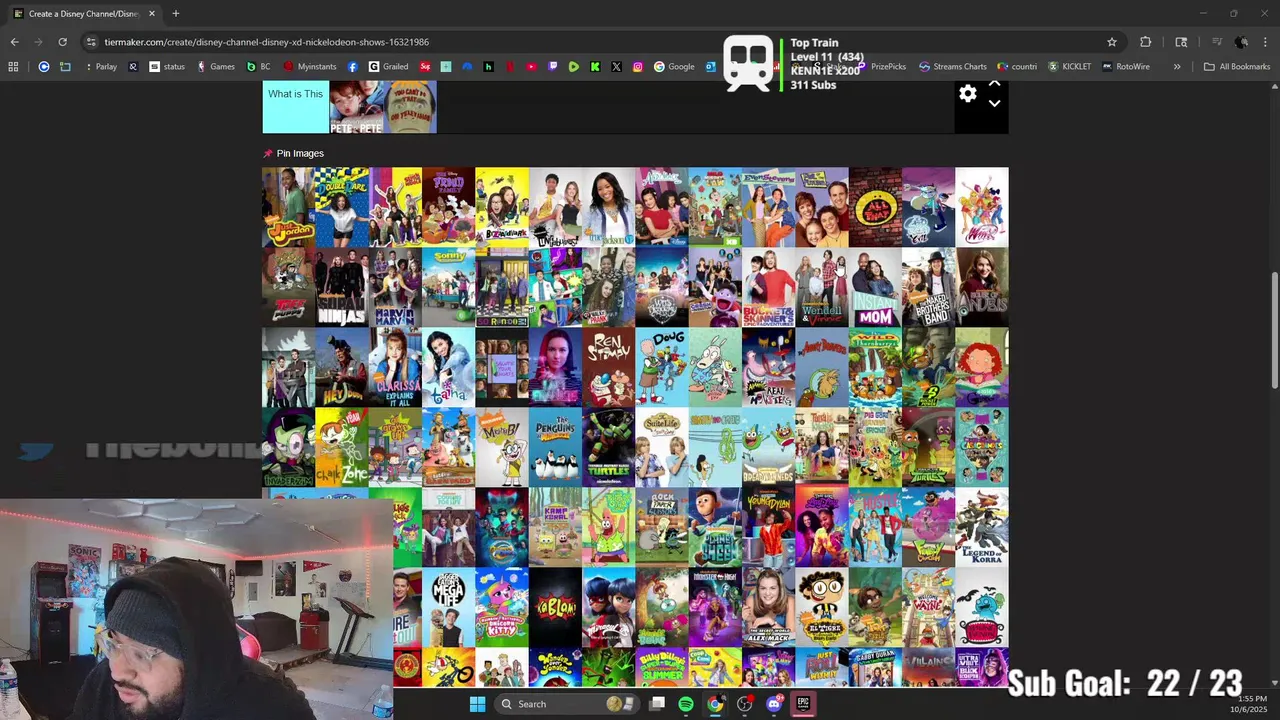Select the KaBlam! show image
The width and height of the screenshot is (1280, 720).
[x=555, y=607]
